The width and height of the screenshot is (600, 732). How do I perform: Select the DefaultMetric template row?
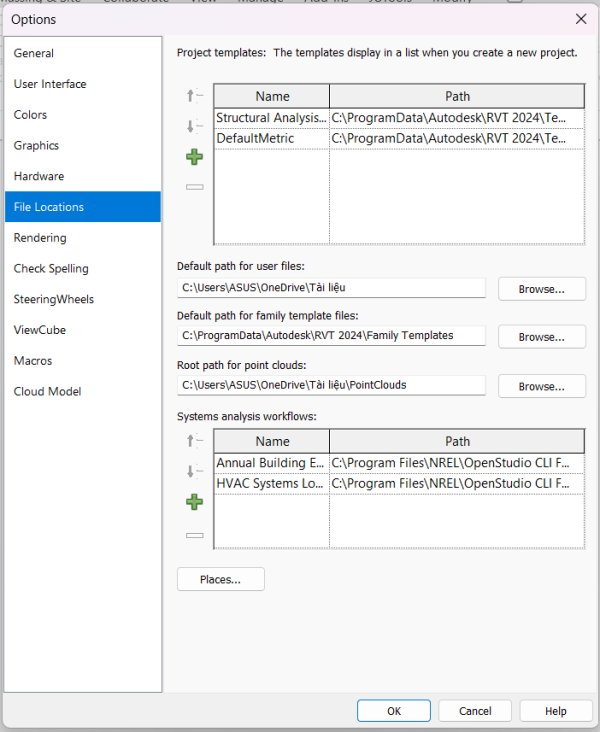pos(271,138)
